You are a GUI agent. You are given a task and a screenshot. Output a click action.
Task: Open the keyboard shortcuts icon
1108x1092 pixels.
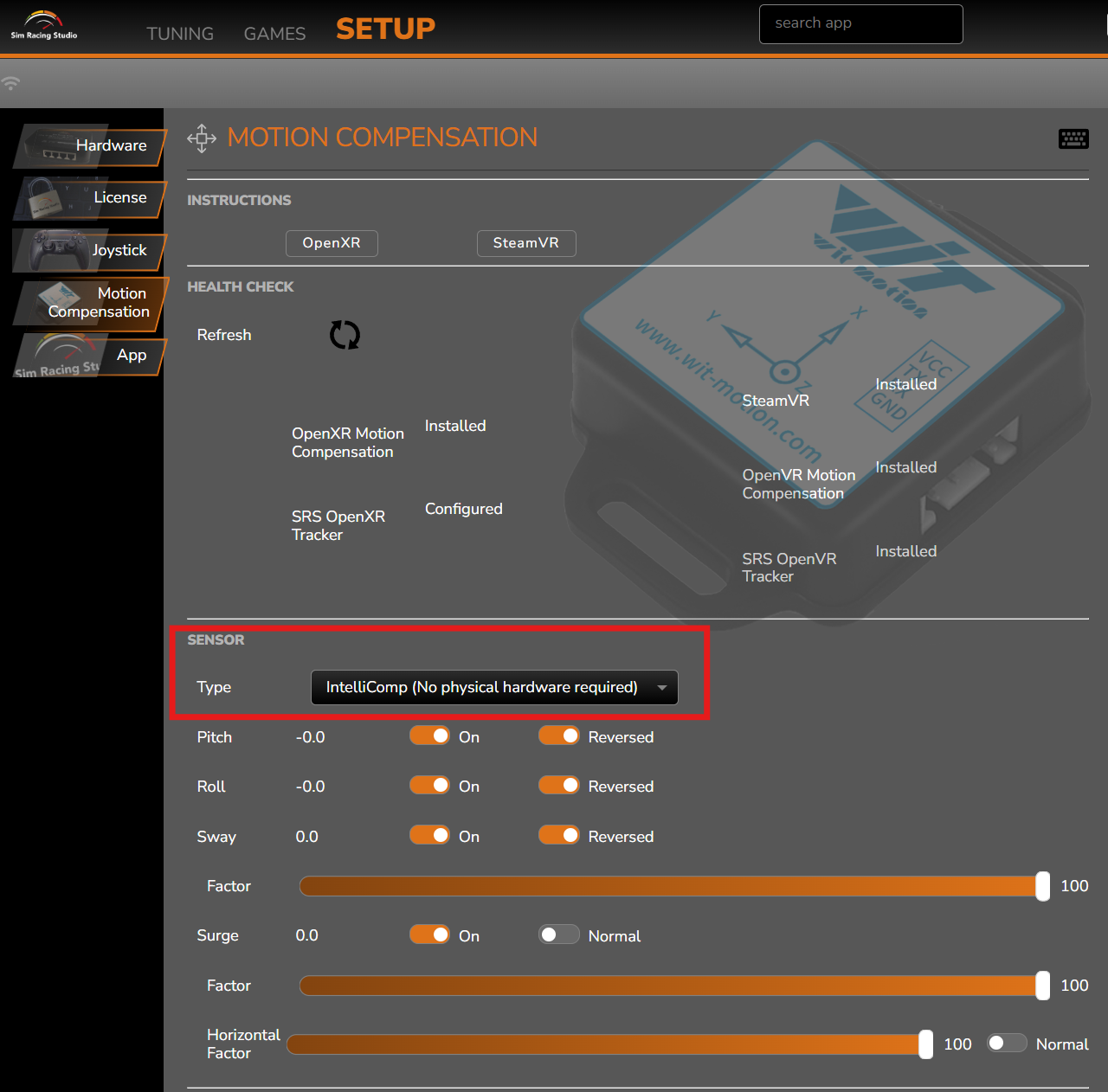1073,138
